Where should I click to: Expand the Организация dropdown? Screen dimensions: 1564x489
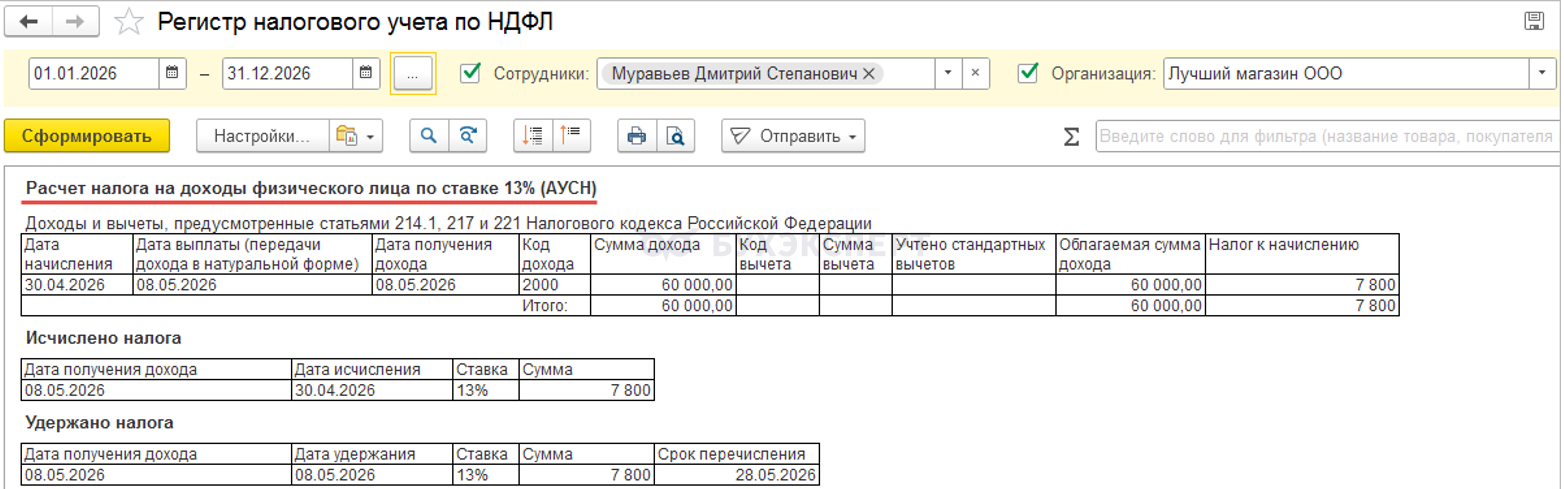[x=1542, y=73]
